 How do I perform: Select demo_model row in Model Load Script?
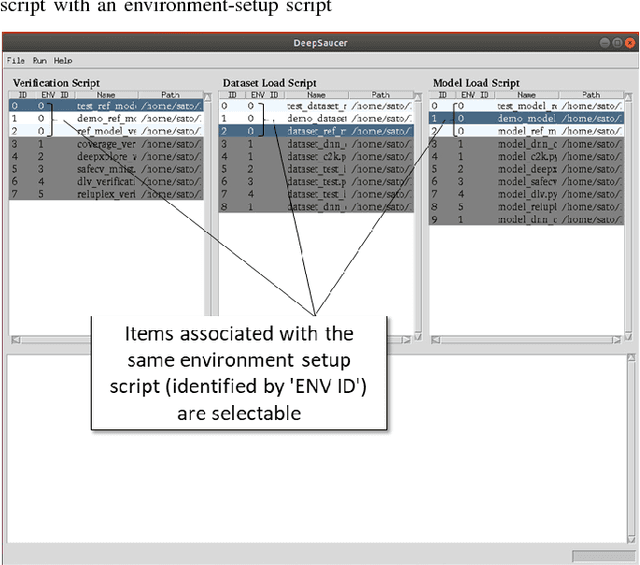tap(525, 118)
